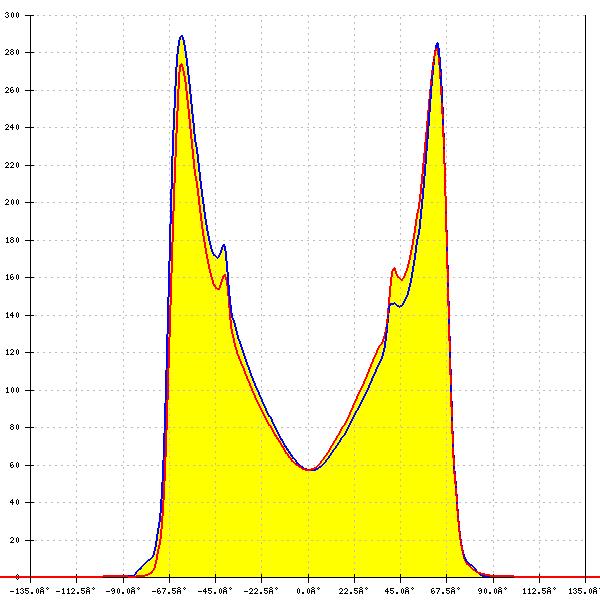Viewport: 600px width, 600px height.
Task: Select the 220 vertical axis label
Action: (x=12, y=165)
